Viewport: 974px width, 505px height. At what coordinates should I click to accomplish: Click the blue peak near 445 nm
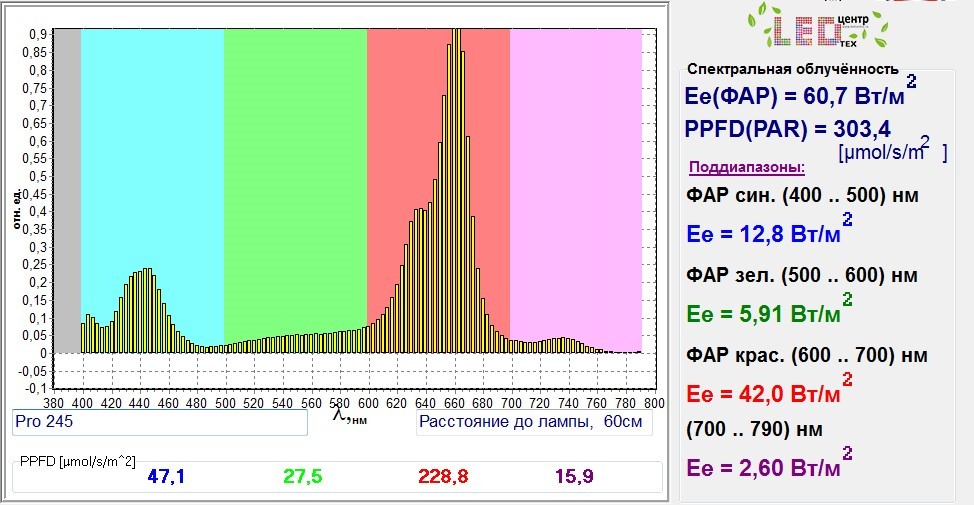[x=147, y=311]
